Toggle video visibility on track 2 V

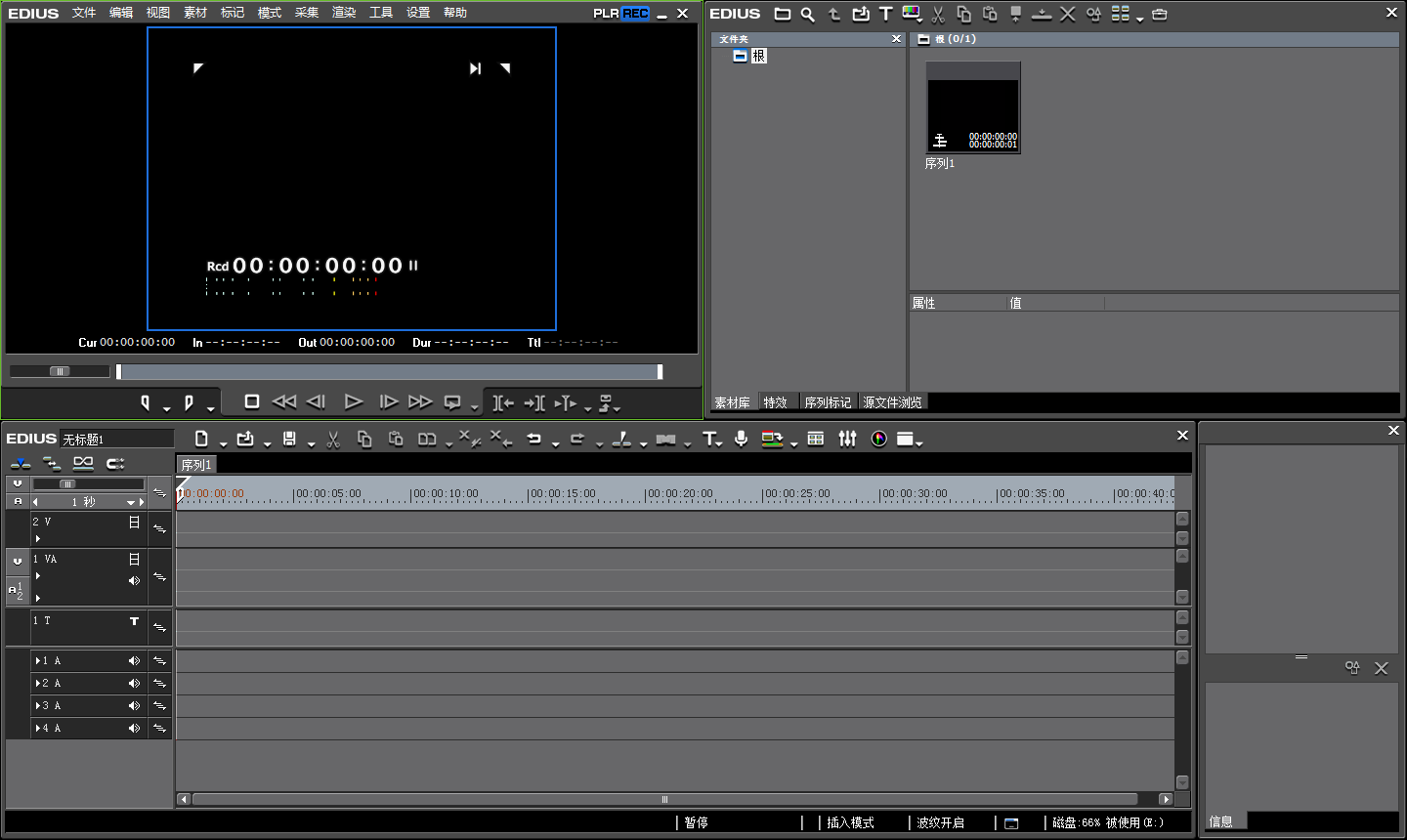[x=134, y=523]
